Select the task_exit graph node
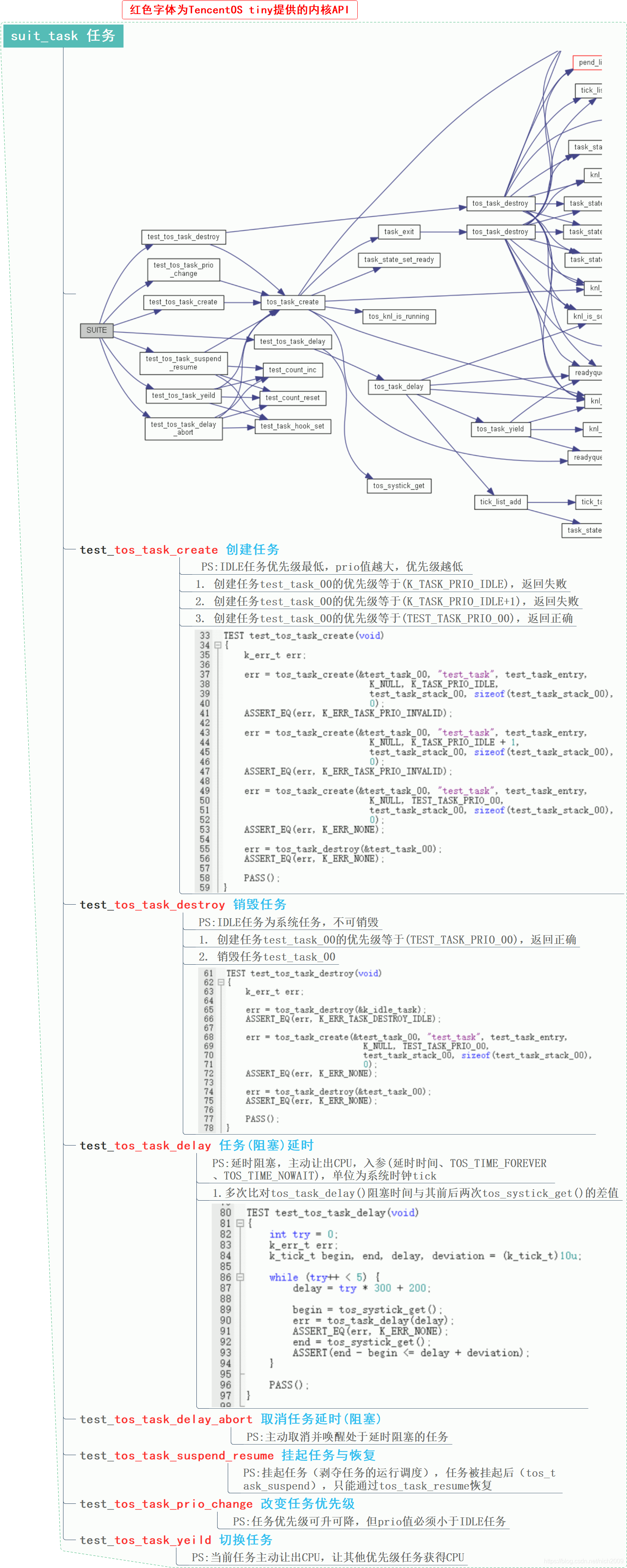627x1568 pixels. (399, 232)
